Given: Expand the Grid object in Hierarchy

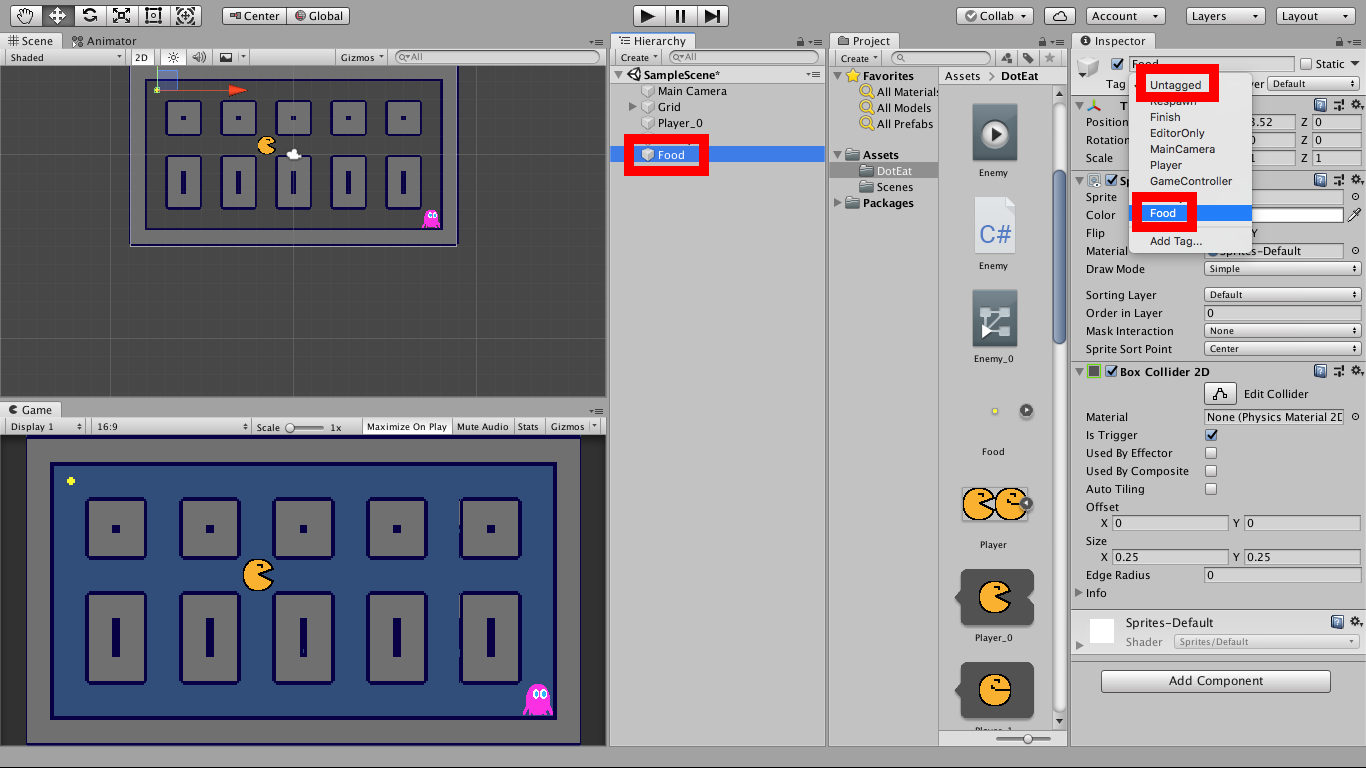Looking at the screenshot, I should click(633, 107).
